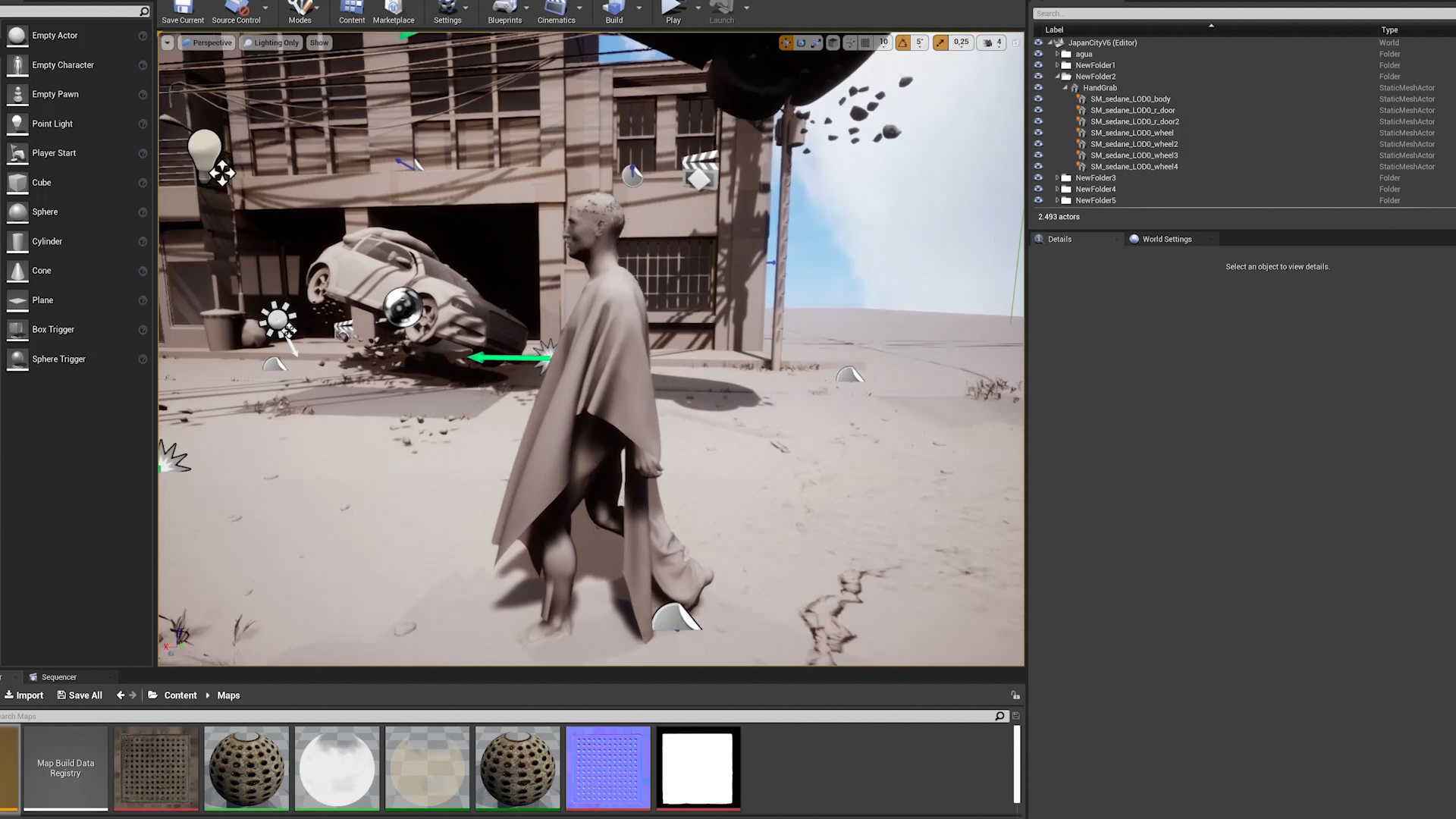Open the Perspective viewport dropdown
The height and width of the screenshot is (819, 1456).
(x=206, y=43)
